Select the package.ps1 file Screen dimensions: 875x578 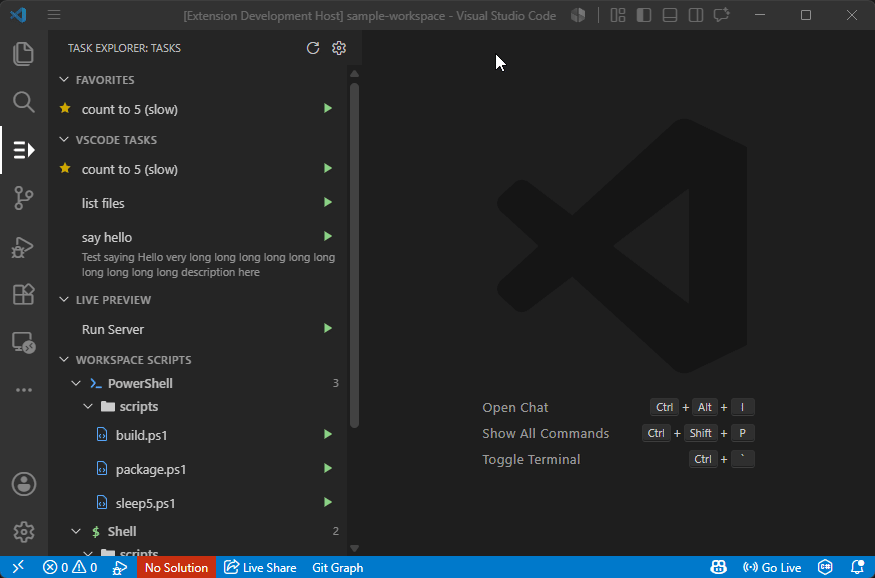coord(198,469)
